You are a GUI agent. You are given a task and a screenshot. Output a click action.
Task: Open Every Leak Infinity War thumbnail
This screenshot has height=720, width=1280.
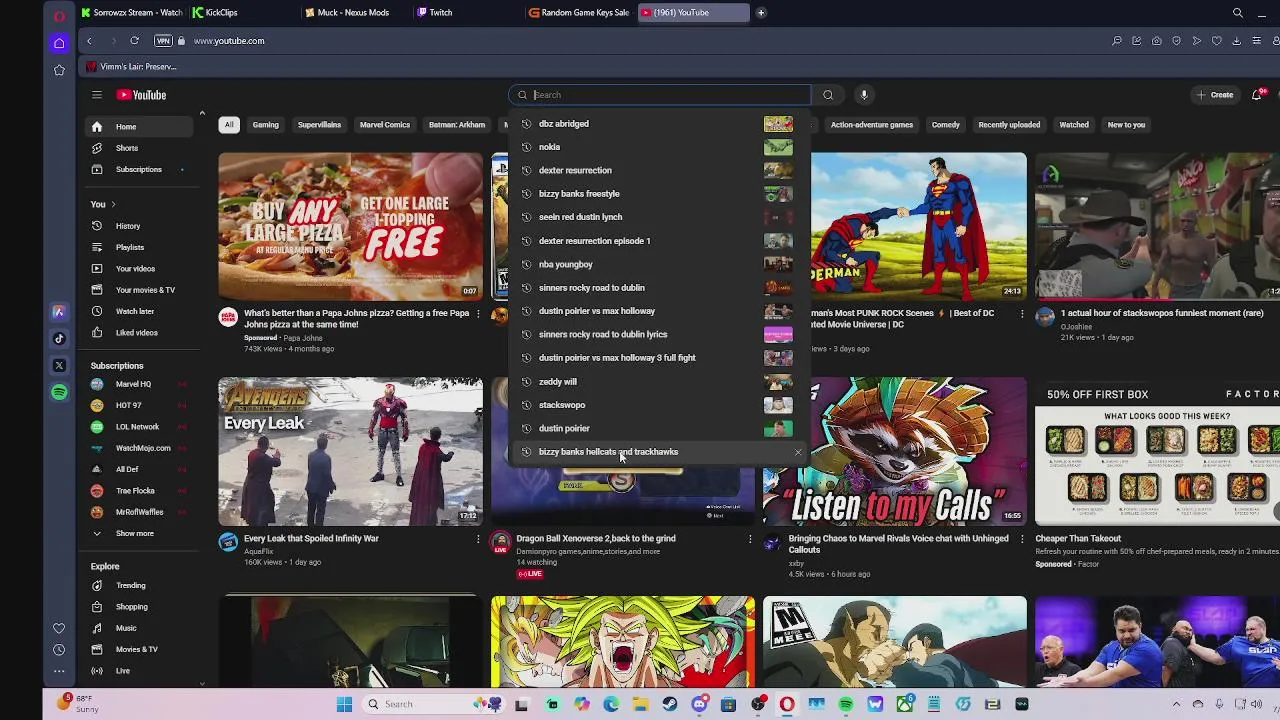coord(350,451)
